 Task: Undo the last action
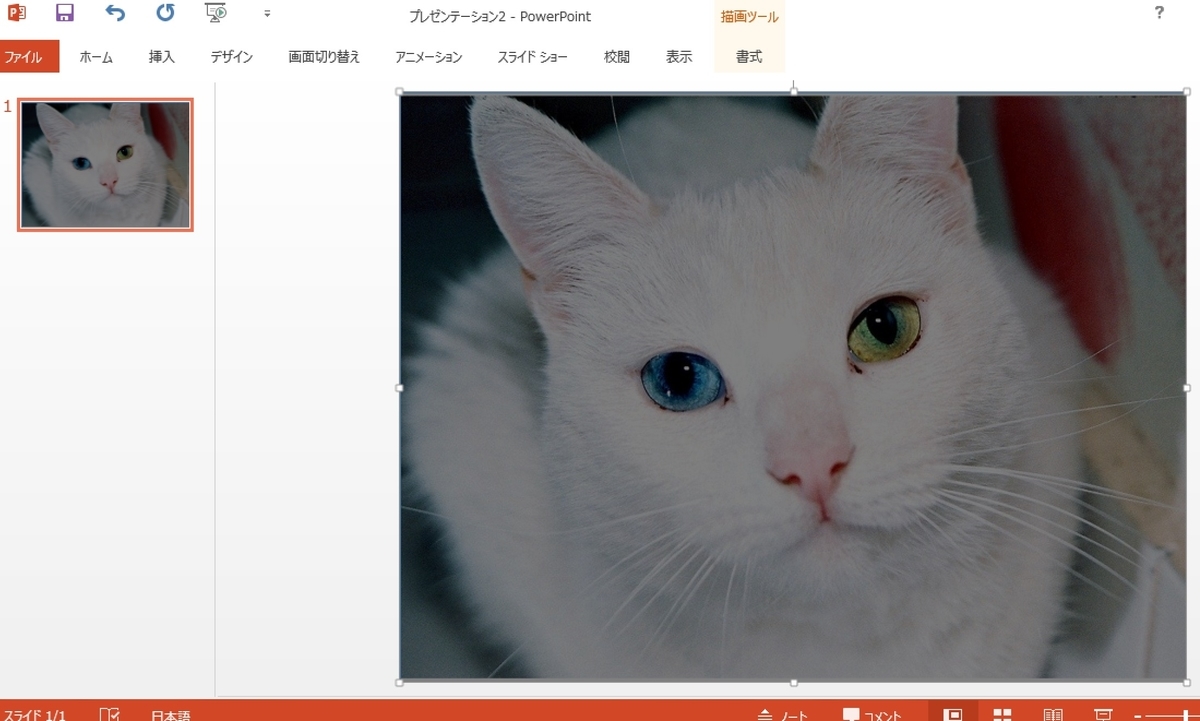(x=115, y=13)
